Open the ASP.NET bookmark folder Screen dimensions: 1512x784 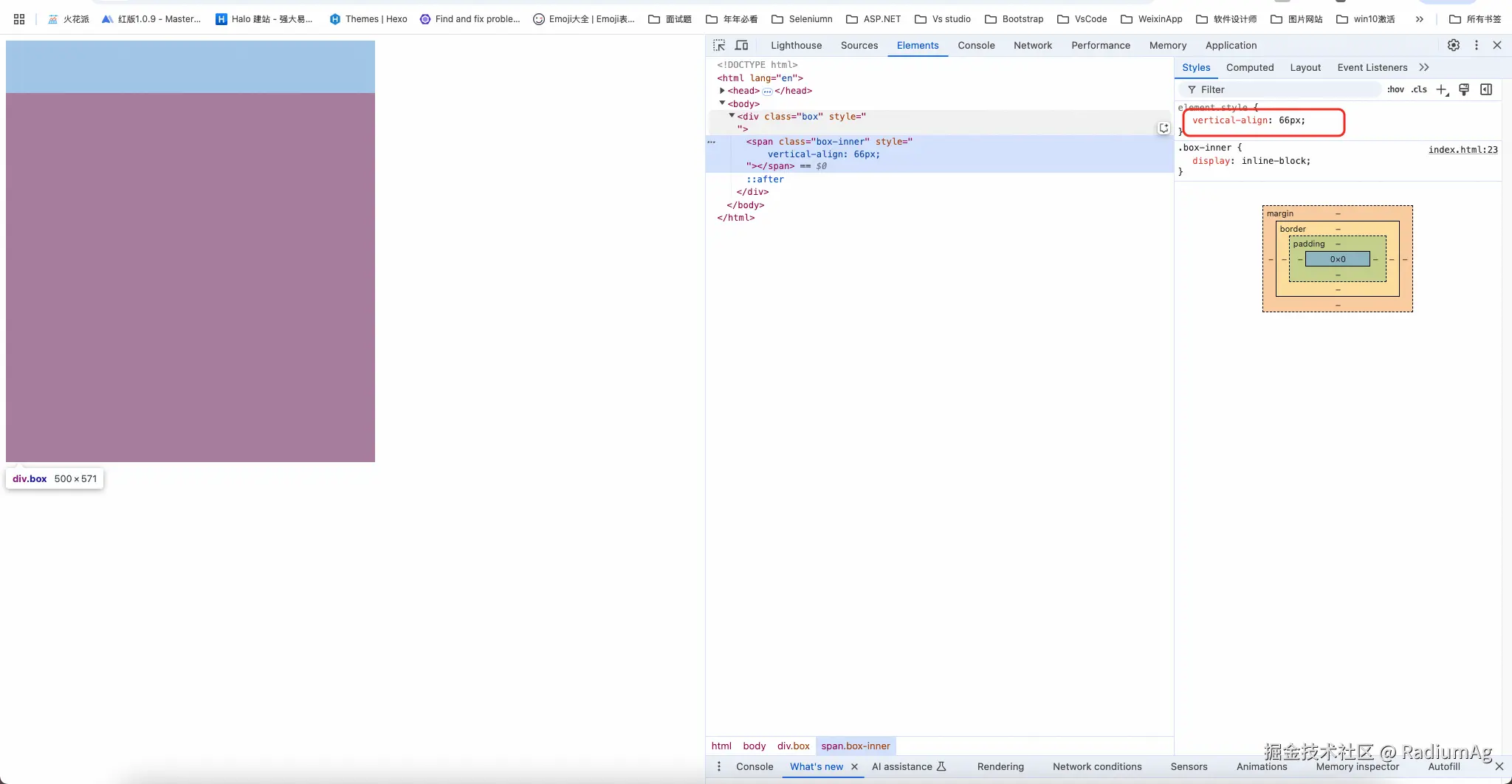(x=873, y=19)
